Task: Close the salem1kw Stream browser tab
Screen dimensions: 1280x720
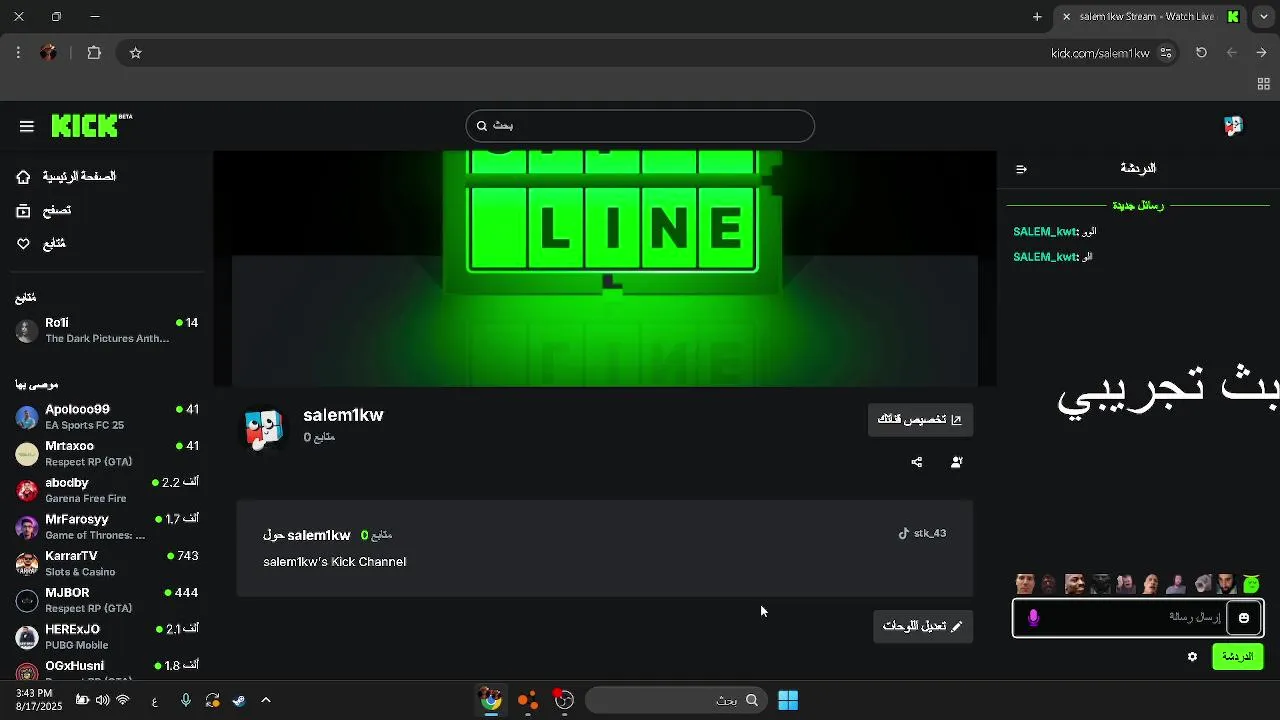Action: pos(1066,17)
